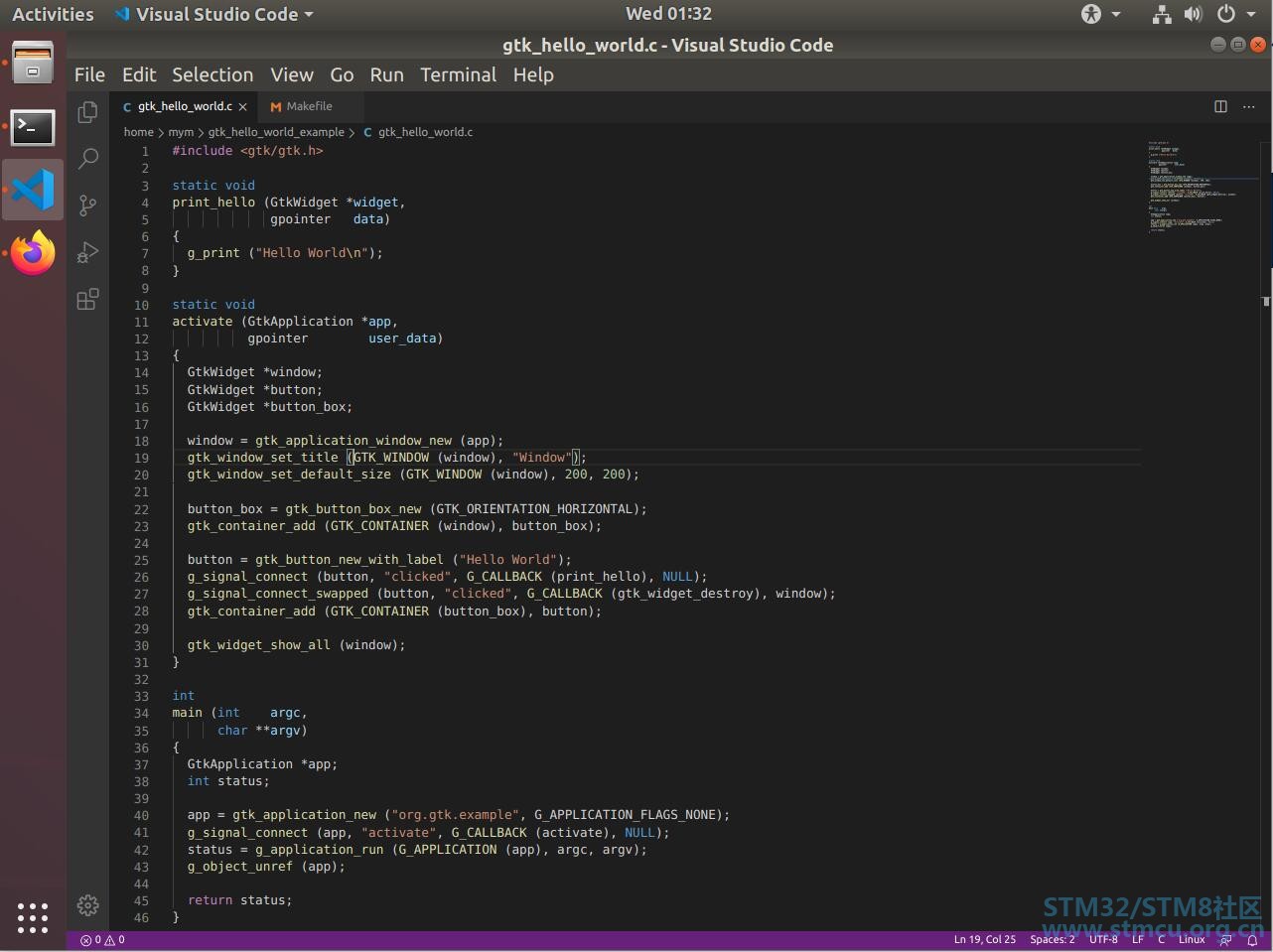Screen dimensions: 1273x952
Task: Click the Visual Studio Code dock icon
Action: coord(33,190)
